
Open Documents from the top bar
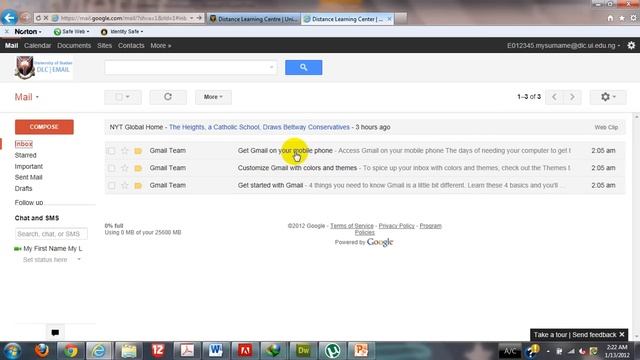coord(74,45)
